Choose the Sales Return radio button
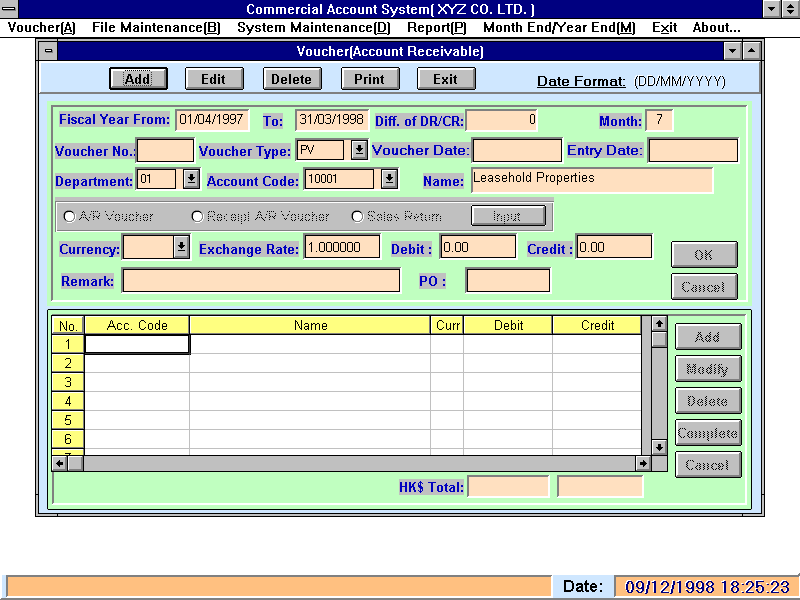 (357, 216)
